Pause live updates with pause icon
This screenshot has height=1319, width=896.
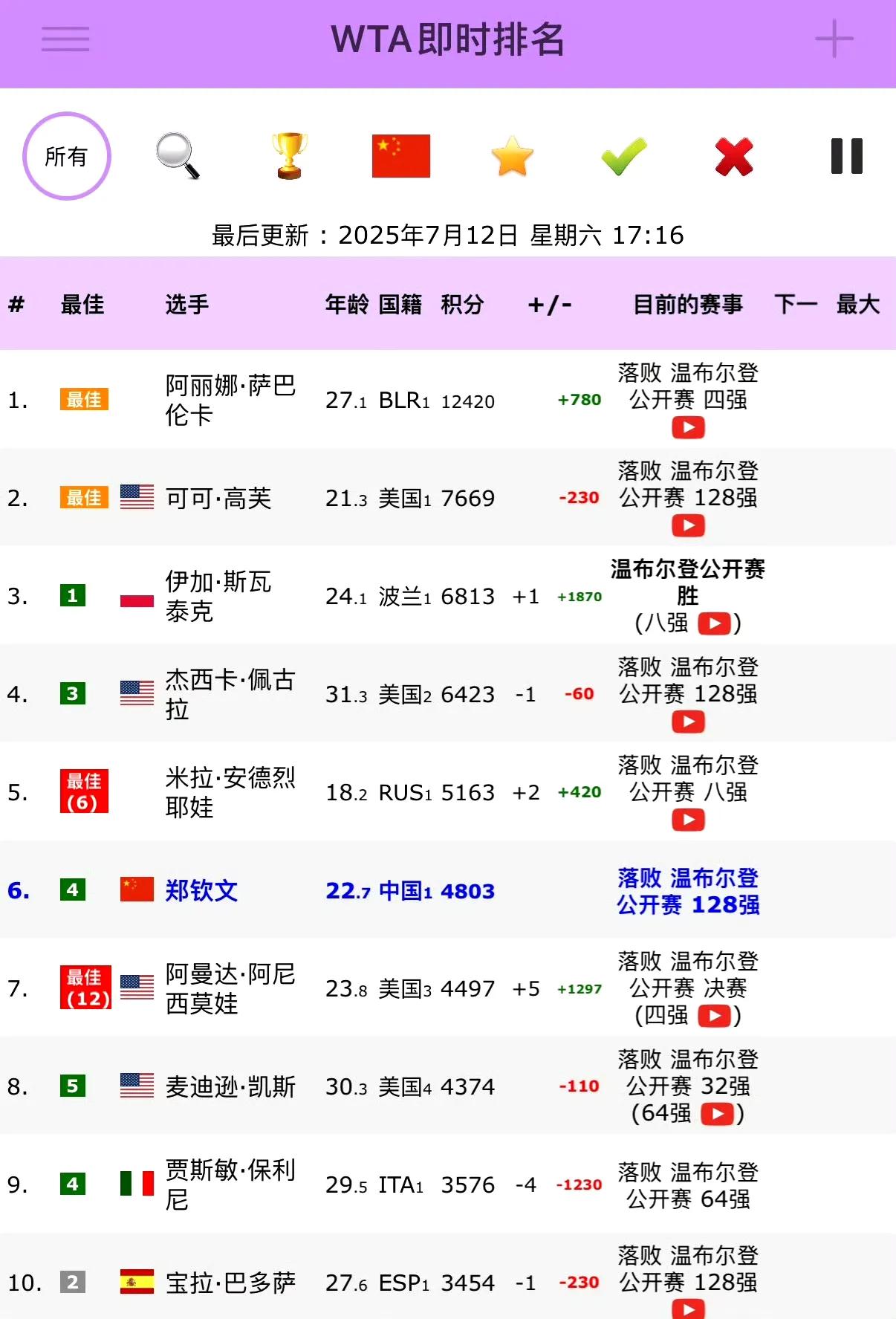(847, 156)
